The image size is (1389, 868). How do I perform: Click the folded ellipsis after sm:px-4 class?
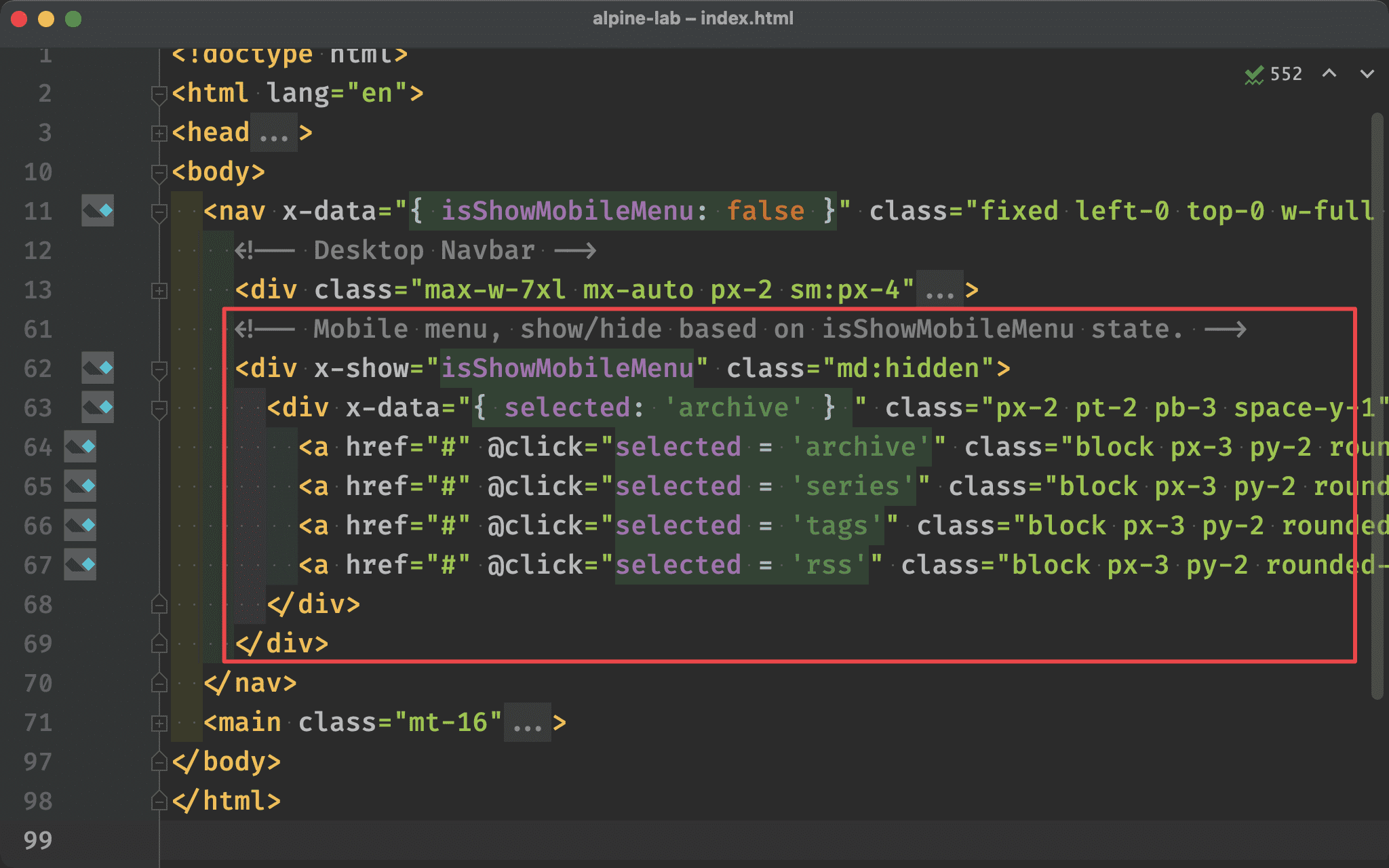tap(940, 290)
